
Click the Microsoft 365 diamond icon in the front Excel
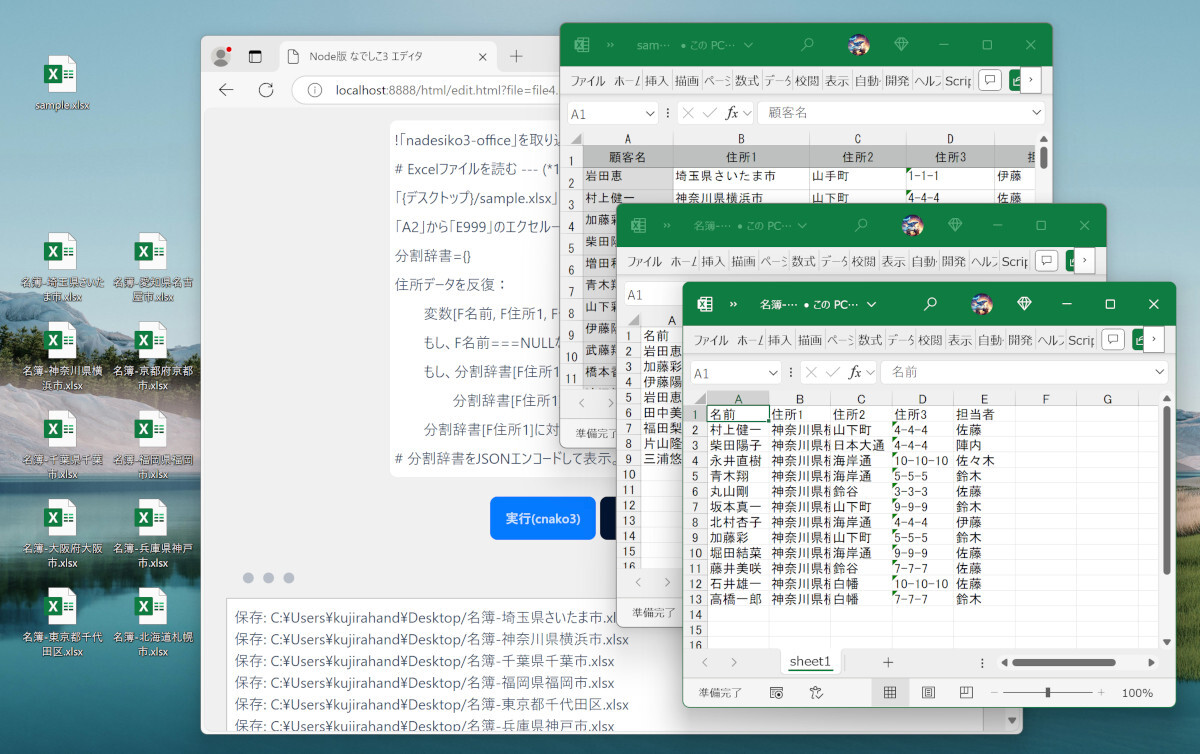pyautogui.click(x=1024, y=304)
